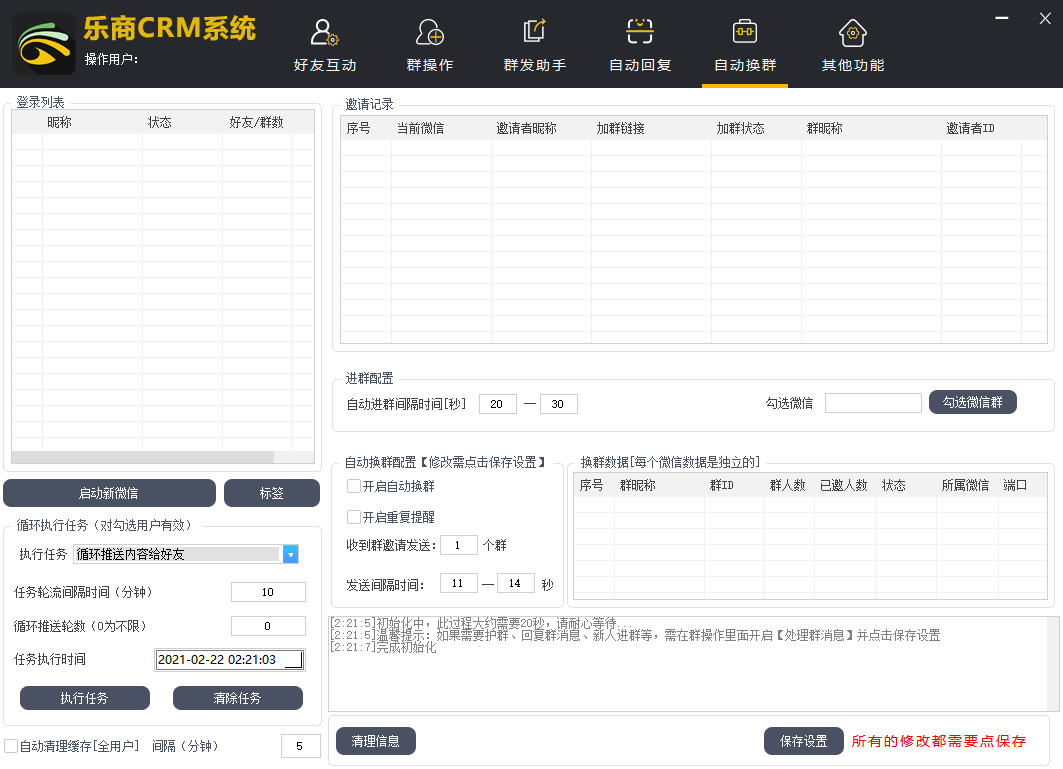Click the 执行任务 button
This screenshot has height=769, width=1063.
(x=85, y=698)
